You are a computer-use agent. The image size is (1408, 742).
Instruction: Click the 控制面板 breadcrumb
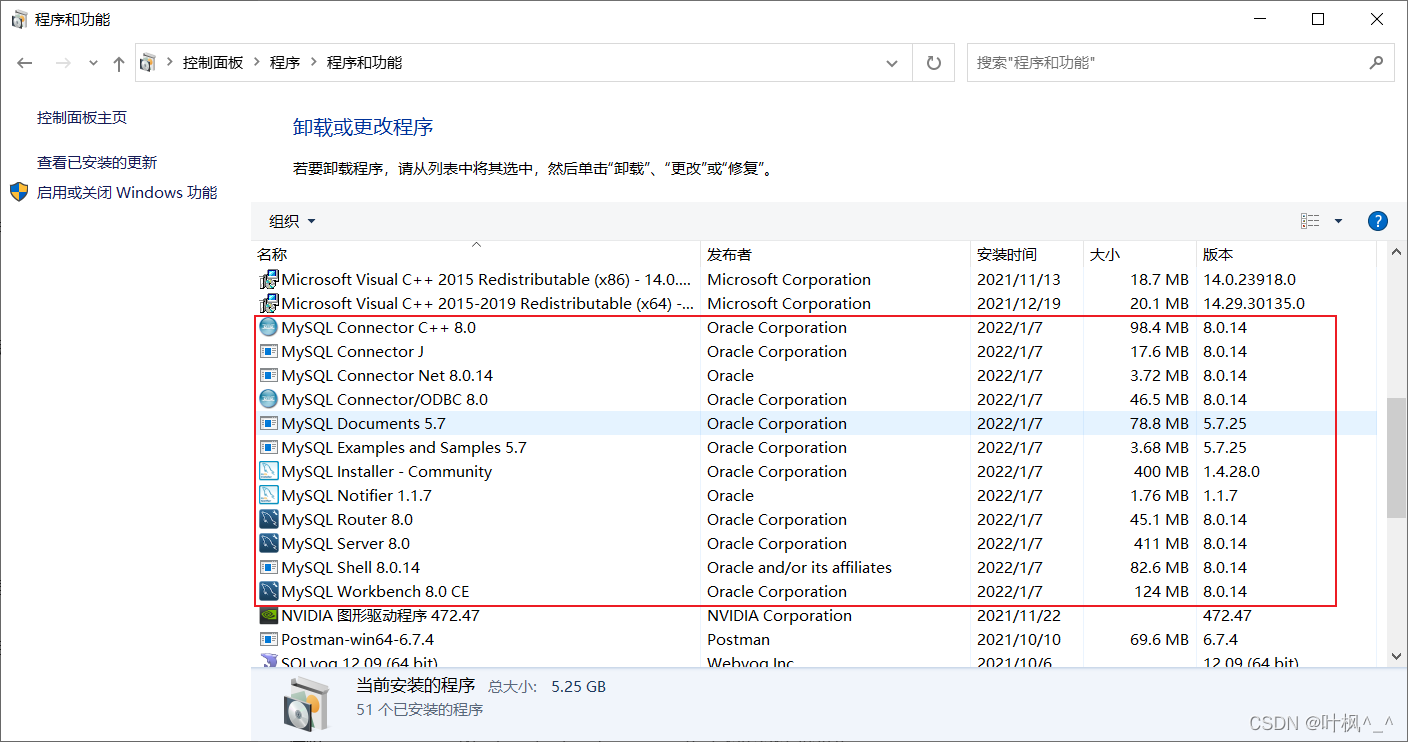(213, 63)
